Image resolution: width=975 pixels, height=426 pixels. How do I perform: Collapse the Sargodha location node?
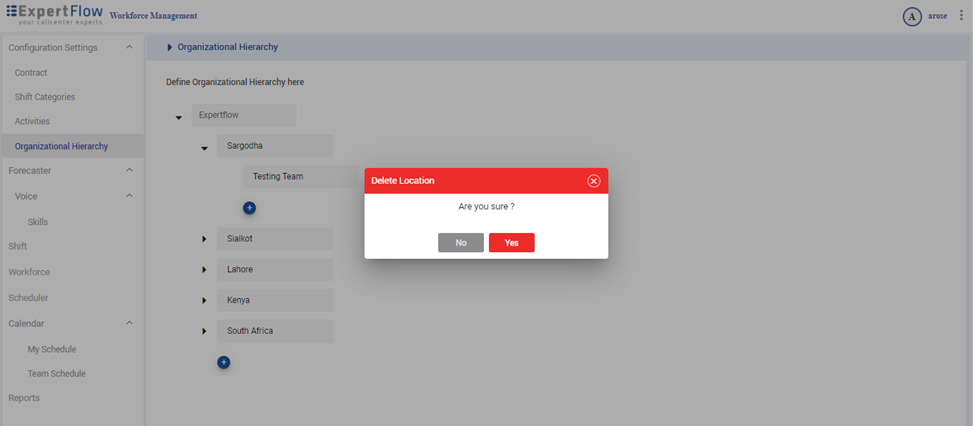pyautogui.click(x=204, y=148)
